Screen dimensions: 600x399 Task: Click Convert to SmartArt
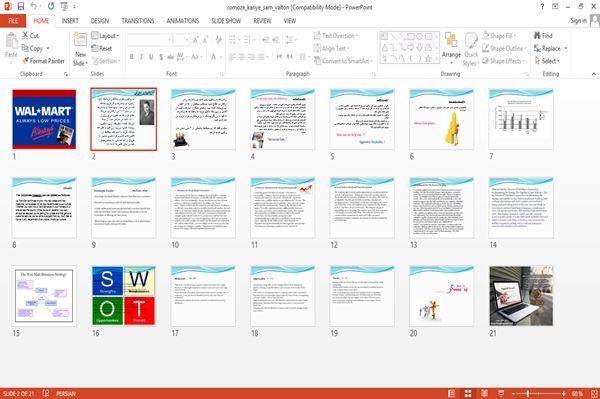point(343,61)
